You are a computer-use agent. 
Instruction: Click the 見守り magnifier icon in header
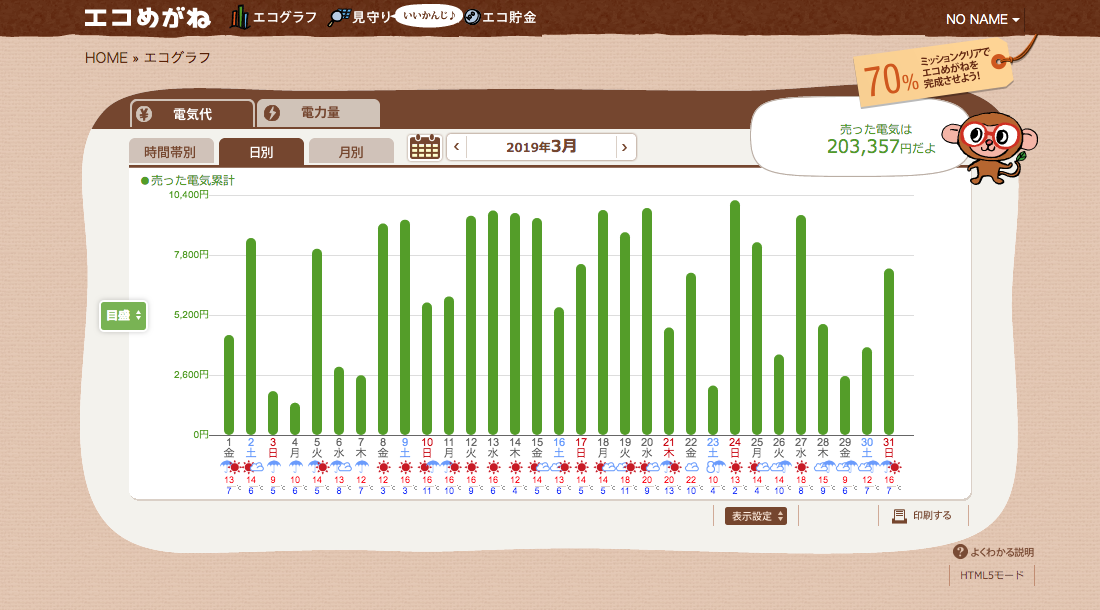pyautogui.click(x=339, y=17)
